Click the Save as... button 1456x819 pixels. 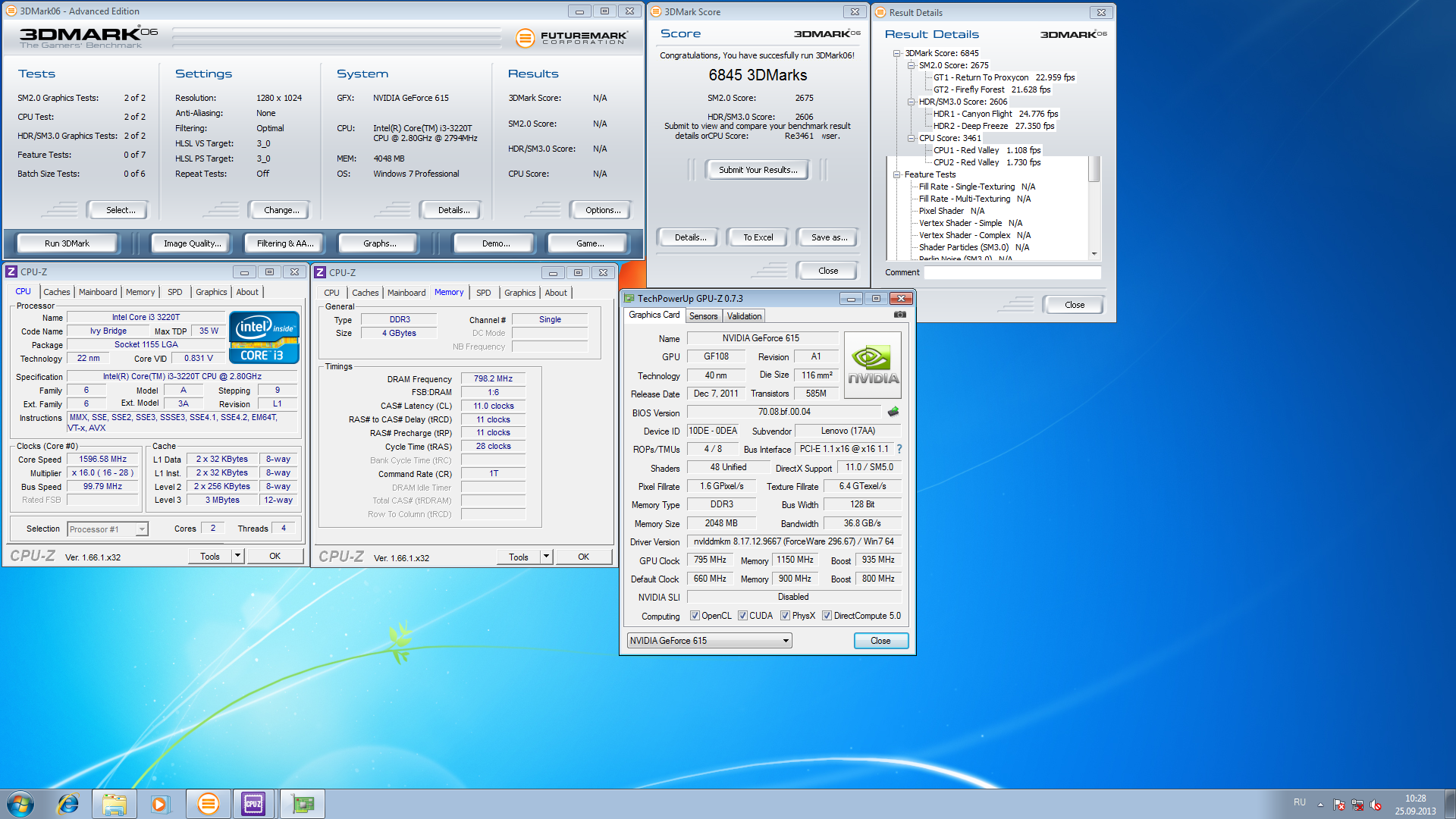pyautogui.click(x=828, y=237)
